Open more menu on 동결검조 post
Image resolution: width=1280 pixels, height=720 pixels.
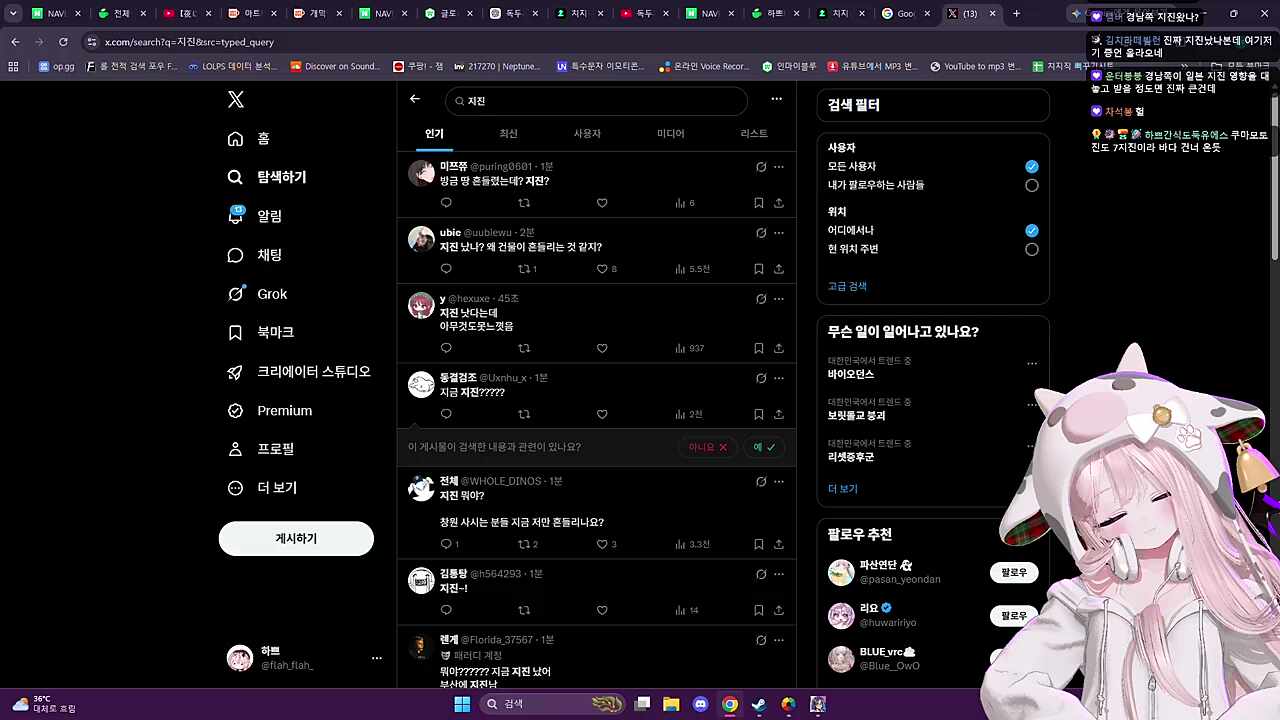(x=779, y=378)
